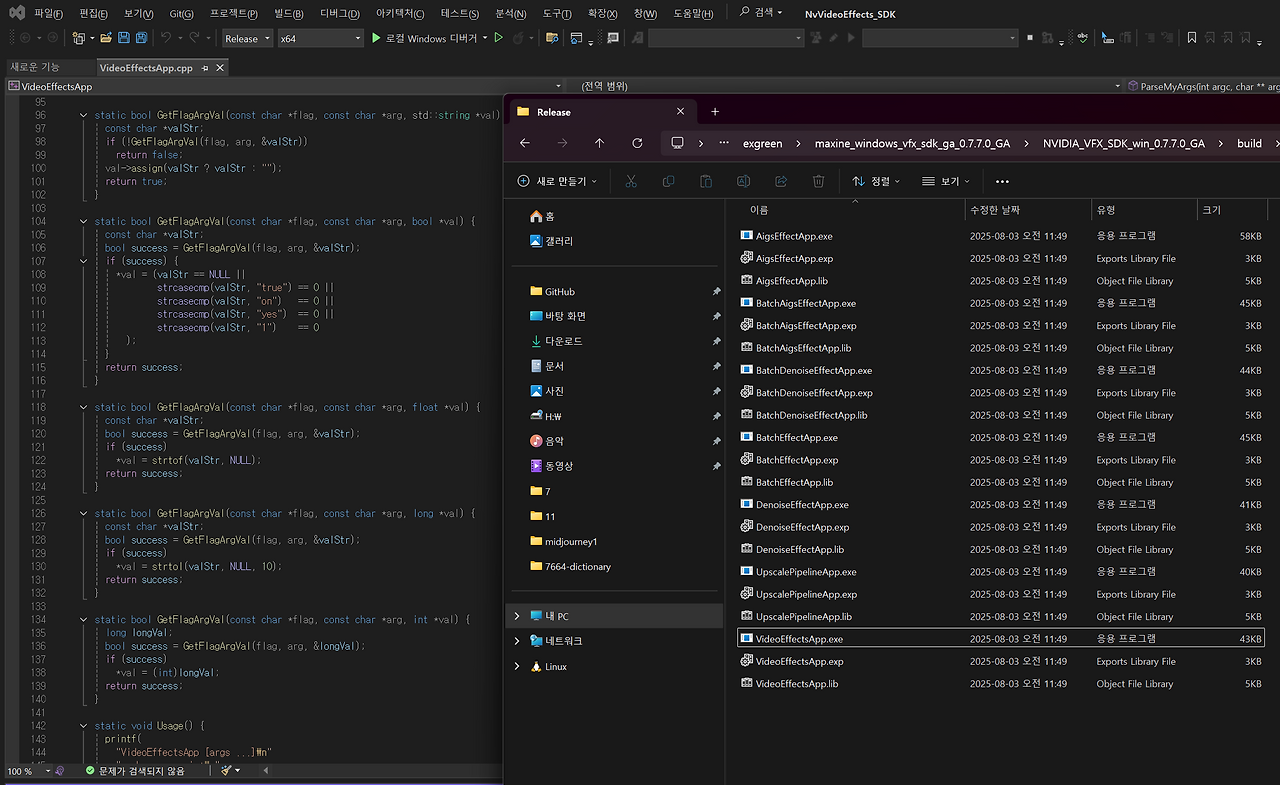The width and height of the screenshot is (1280, 785).
Task: Run 로컬 Windows 디버거
Action: click(x=424, y=38)
